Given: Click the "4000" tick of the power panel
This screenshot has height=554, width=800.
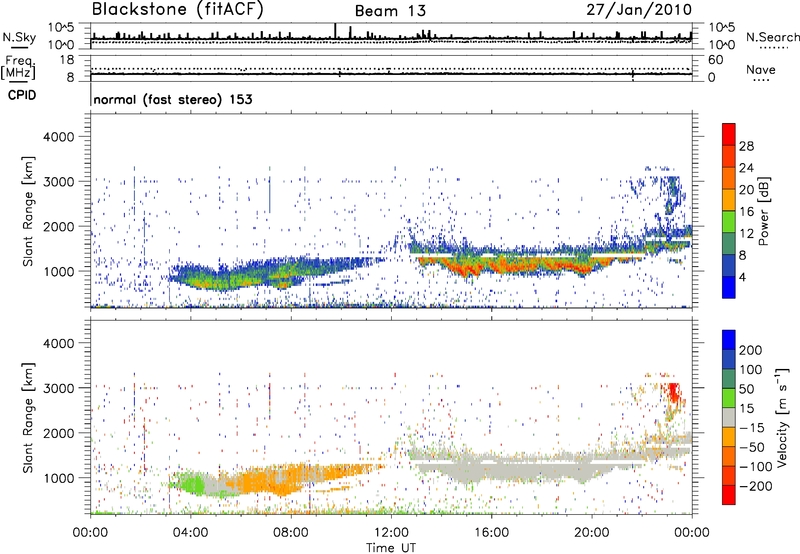Looking at the screenshot, I should coord(58,137).
